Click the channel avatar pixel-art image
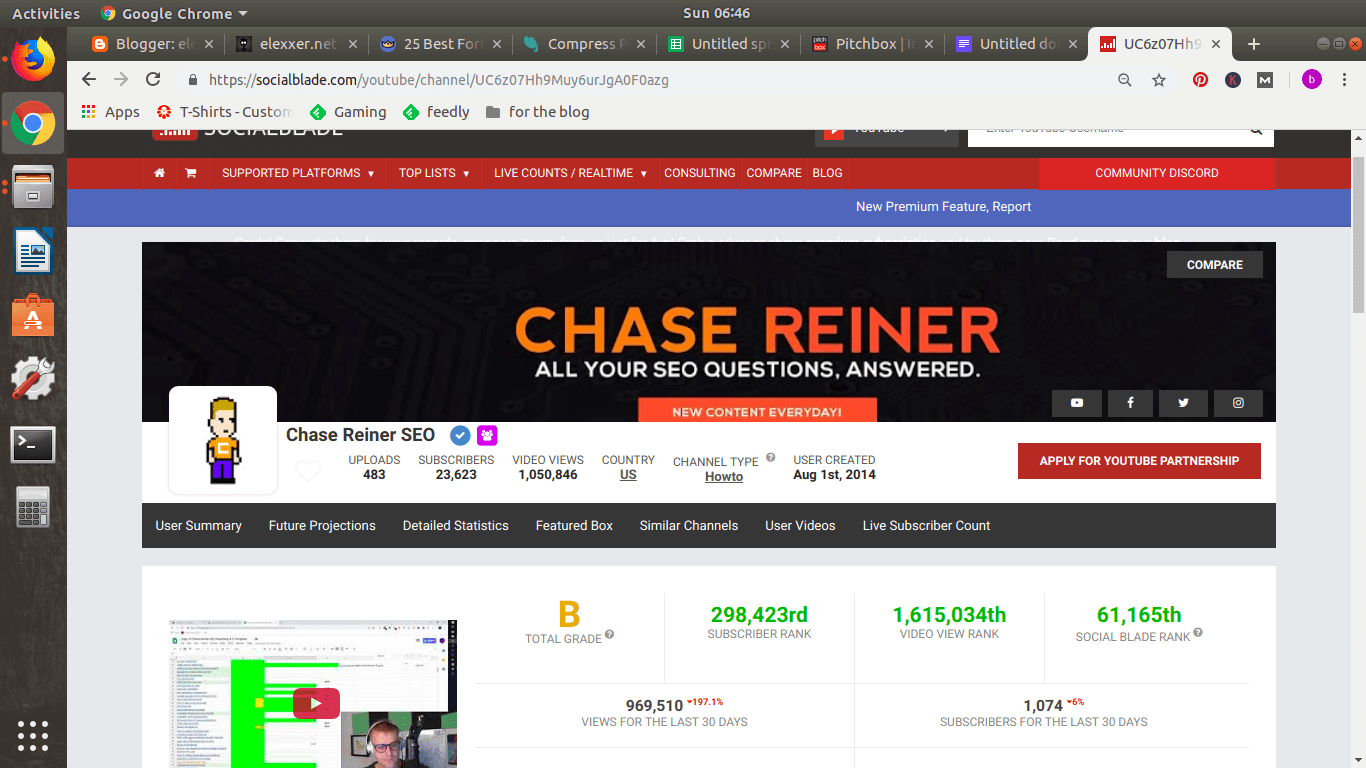1366x768 pixels. point(222,440)
